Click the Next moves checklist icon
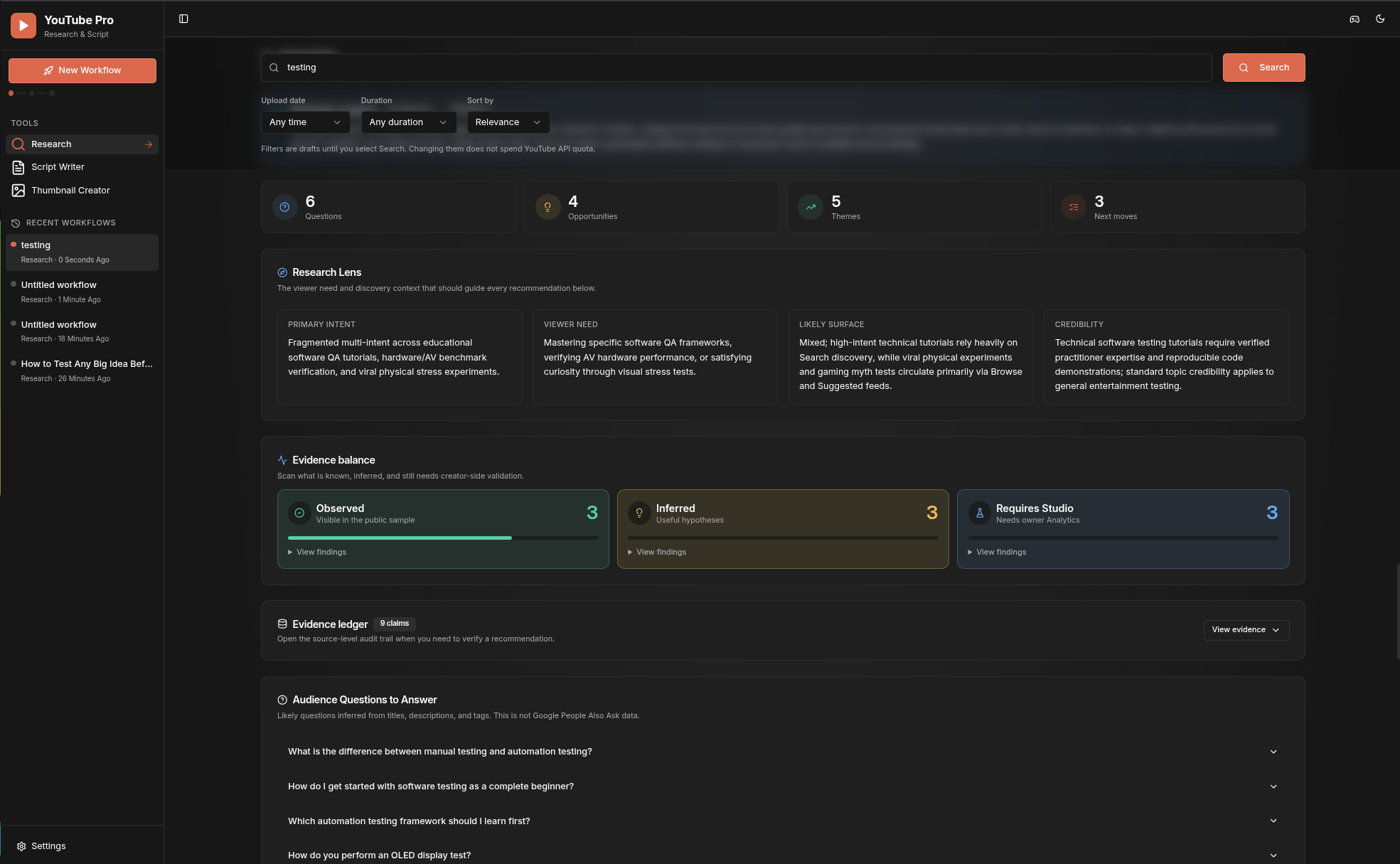 (1074, 207)
